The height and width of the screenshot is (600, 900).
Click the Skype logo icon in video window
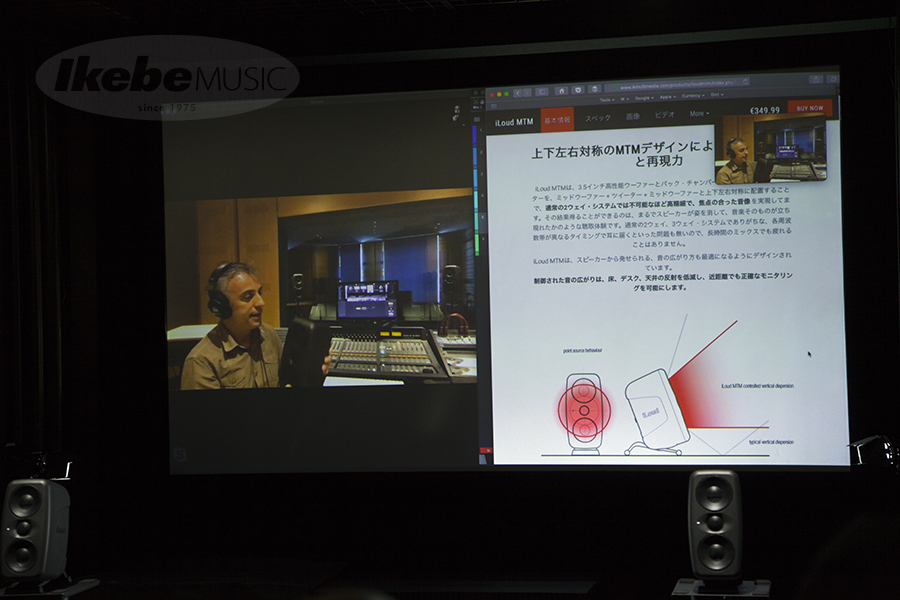click(x=178, y=453)
